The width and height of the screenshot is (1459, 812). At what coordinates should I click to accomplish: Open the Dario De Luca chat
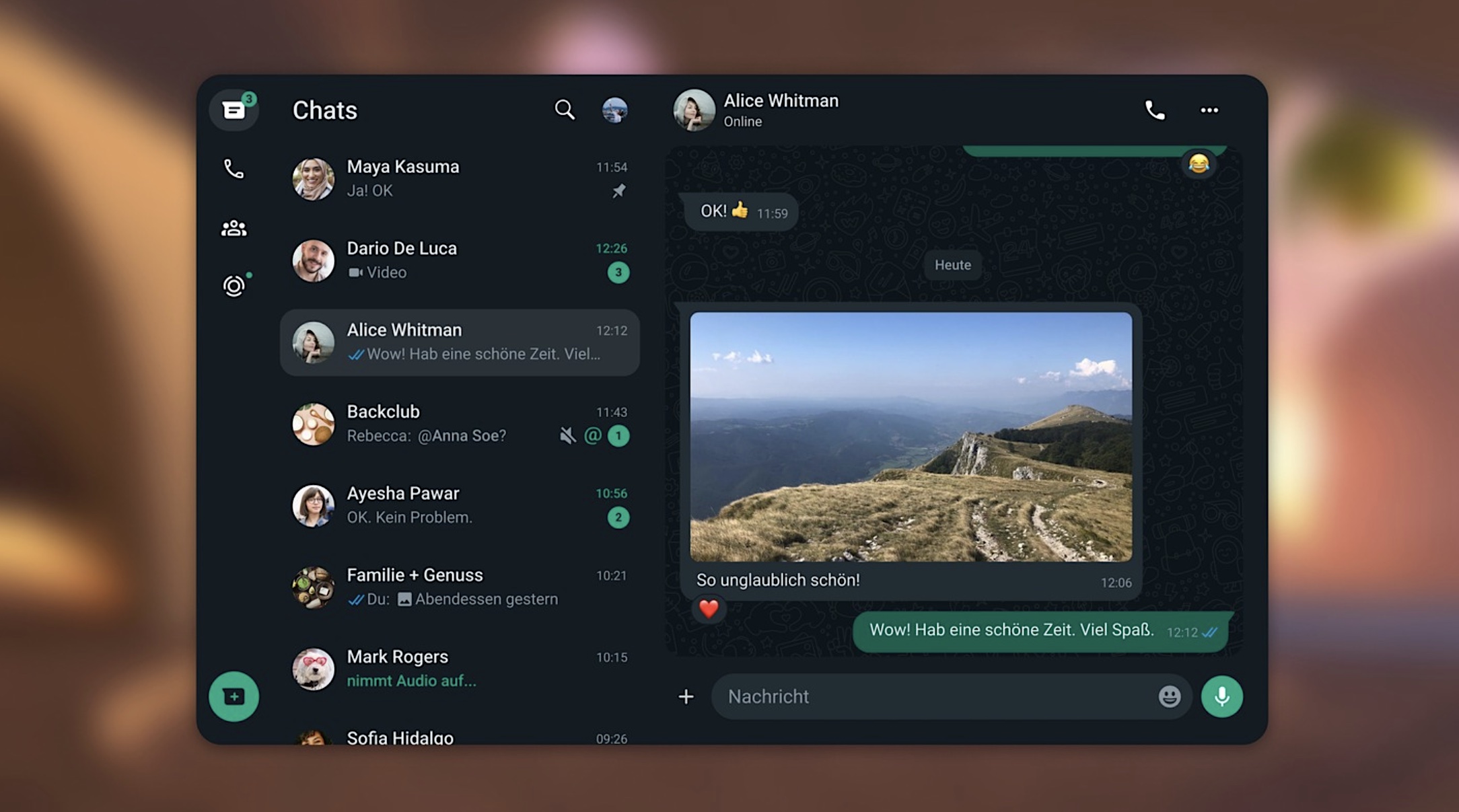click(460, 260)
